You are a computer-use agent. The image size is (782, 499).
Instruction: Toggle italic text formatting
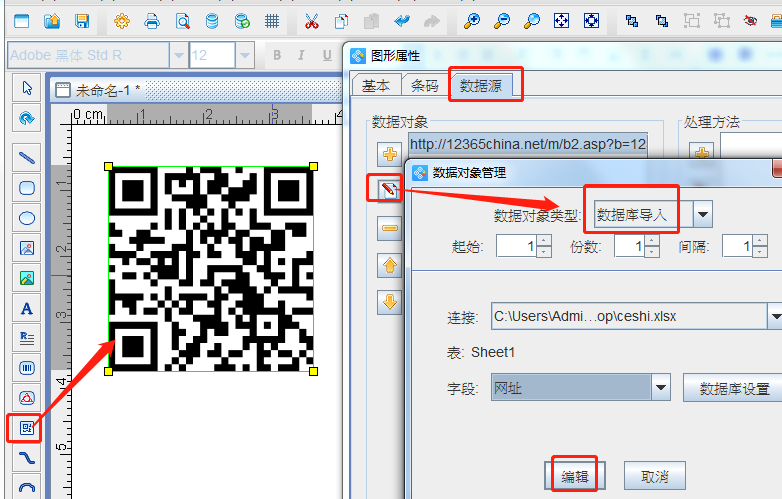pos(302,56)
